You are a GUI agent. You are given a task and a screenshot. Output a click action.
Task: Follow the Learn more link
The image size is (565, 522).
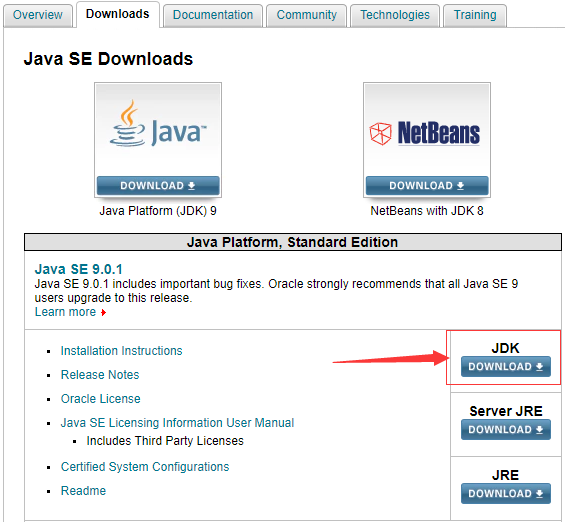coord(65,312)
